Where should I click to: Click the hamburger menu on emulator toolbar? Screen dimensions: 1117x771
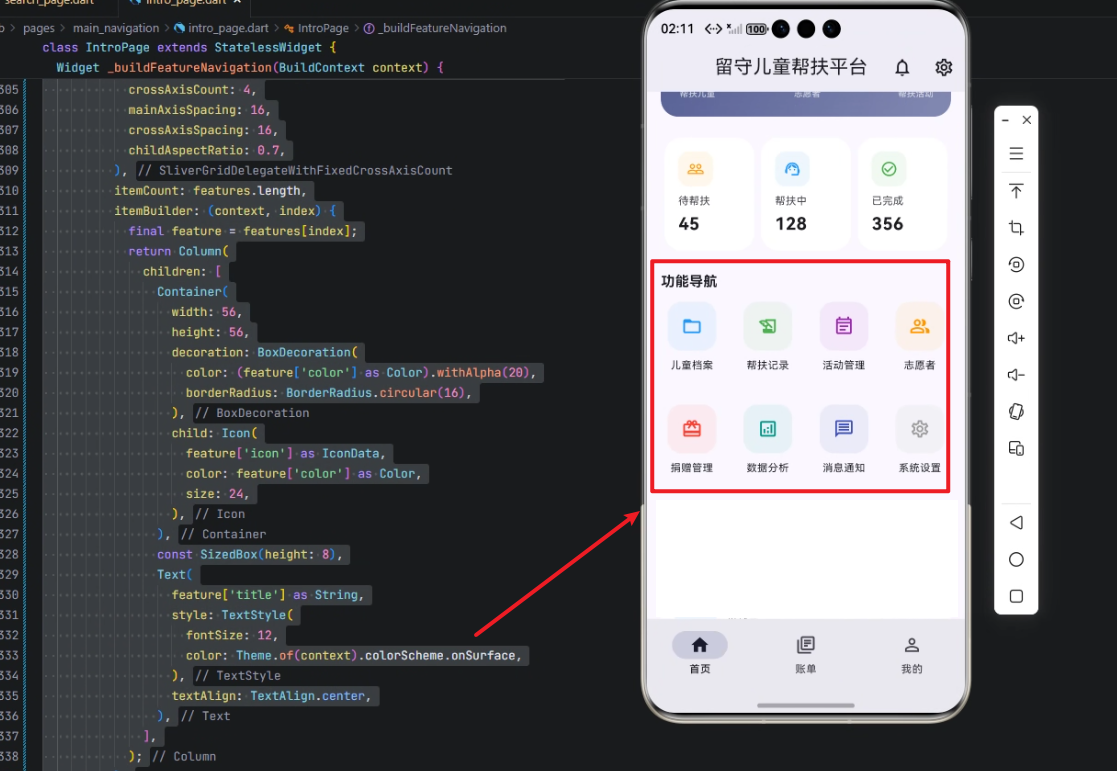[1016, 153]
